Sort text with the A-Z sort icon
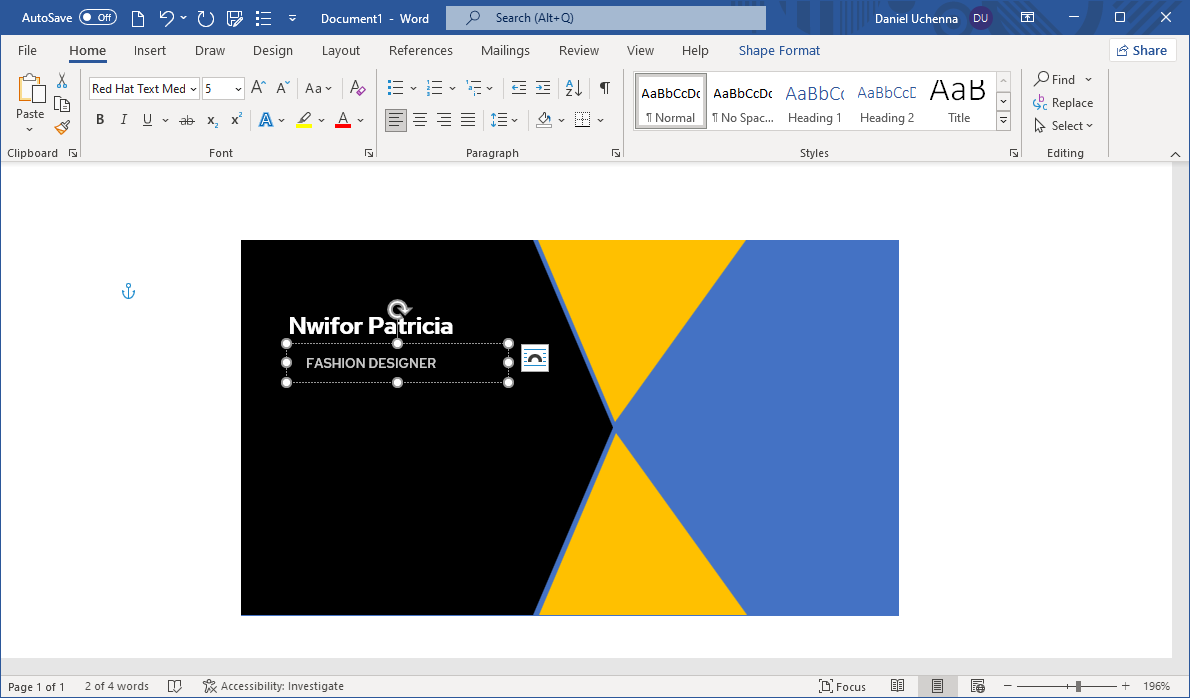Image resolution: width=1190 pixels, height=698 pixels. pyautogui.click(x=573, y=88)
